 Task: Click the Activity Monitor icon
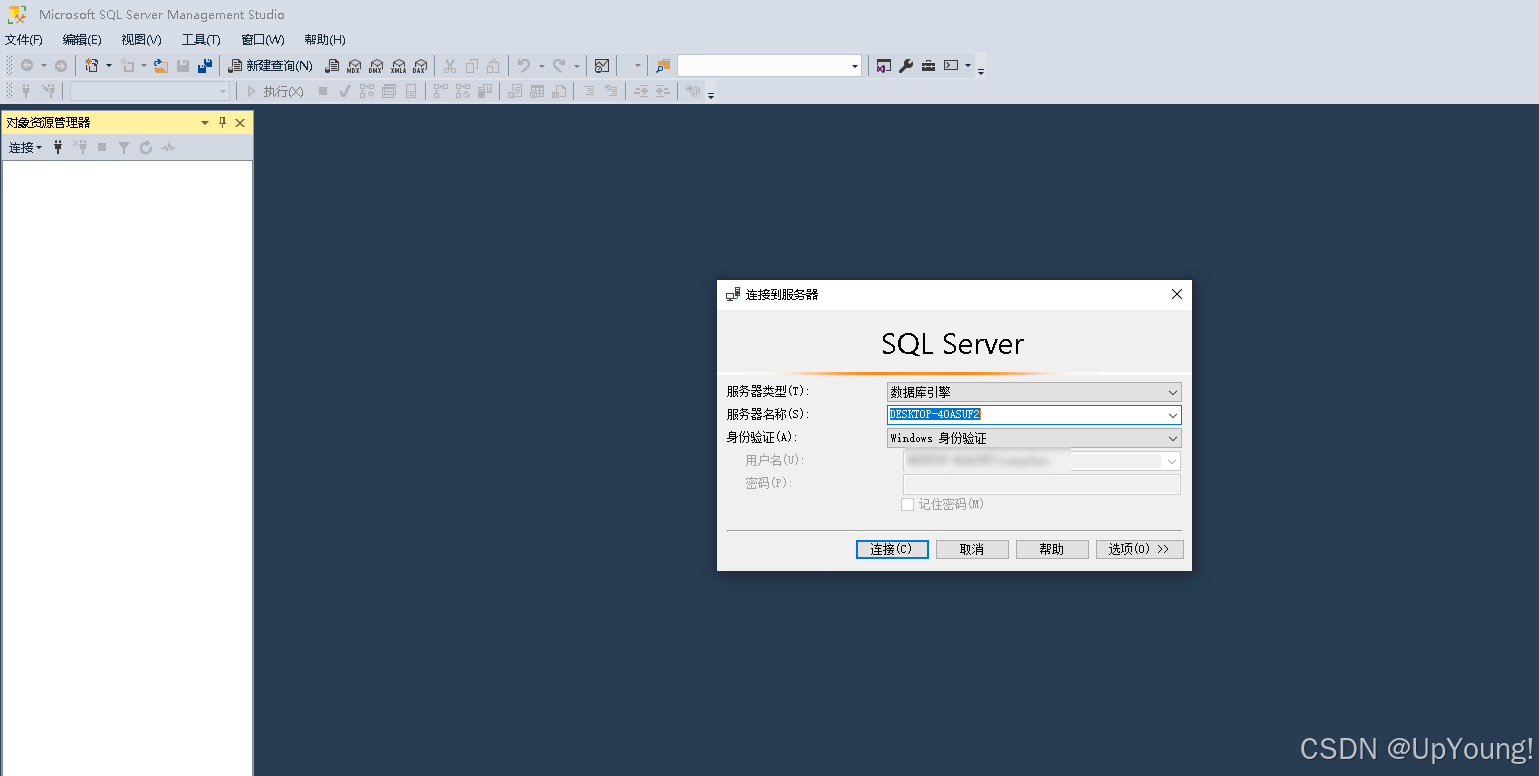coord(602,66)
